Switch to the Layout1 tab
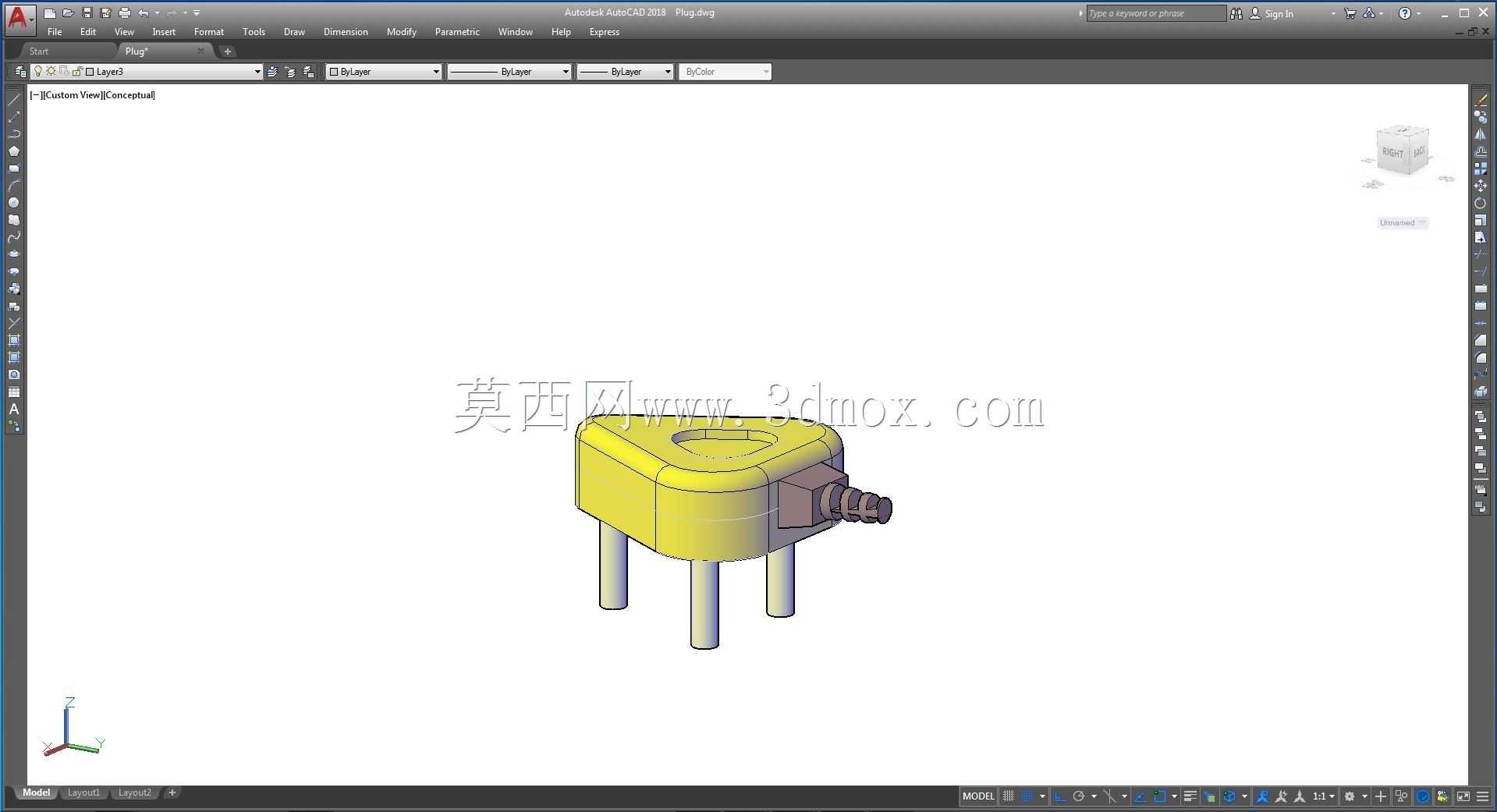The height and width of the screenshot is (812, 1497). click(83, 792)
